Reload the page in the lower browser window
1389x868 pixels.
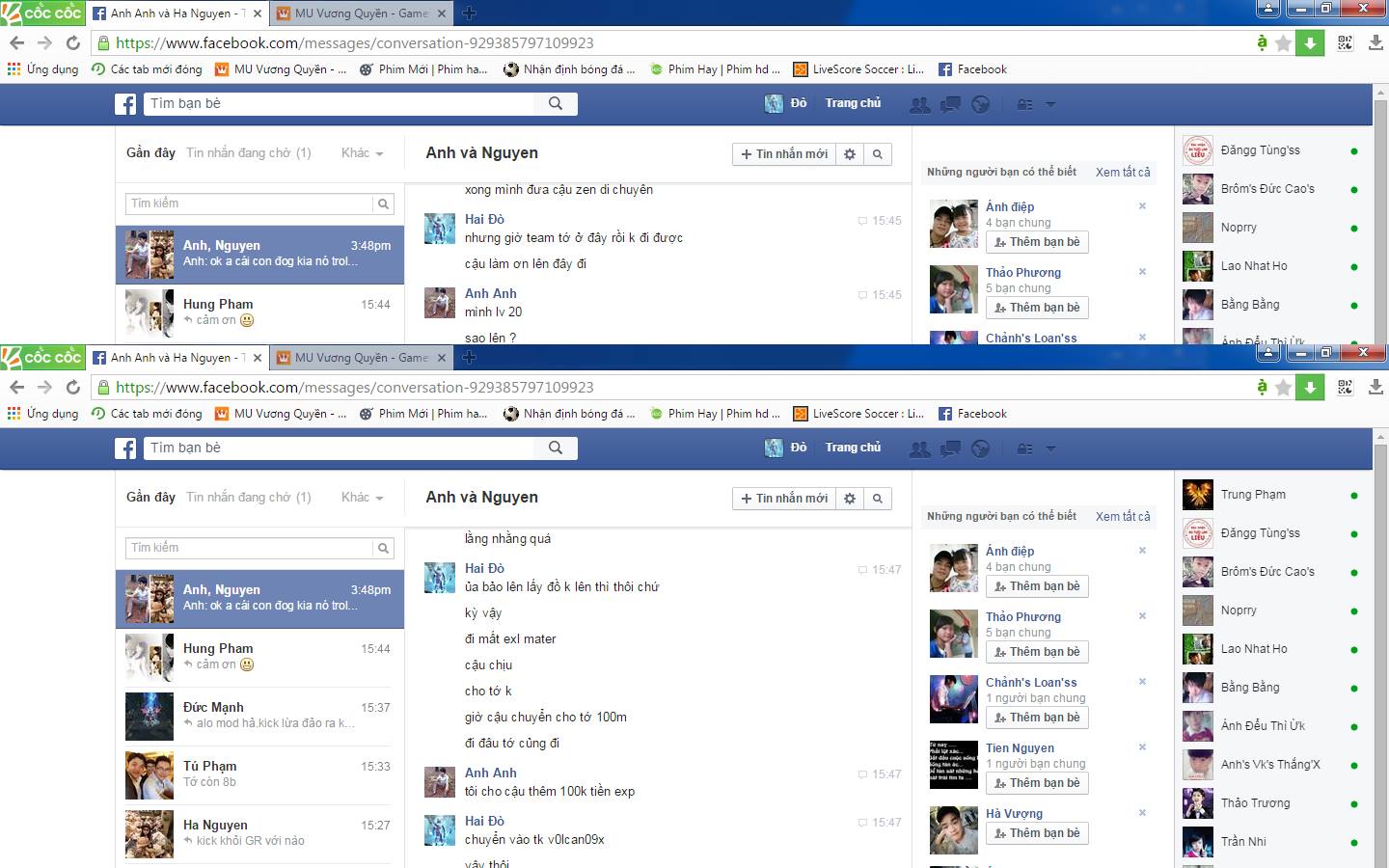point(73,387)
